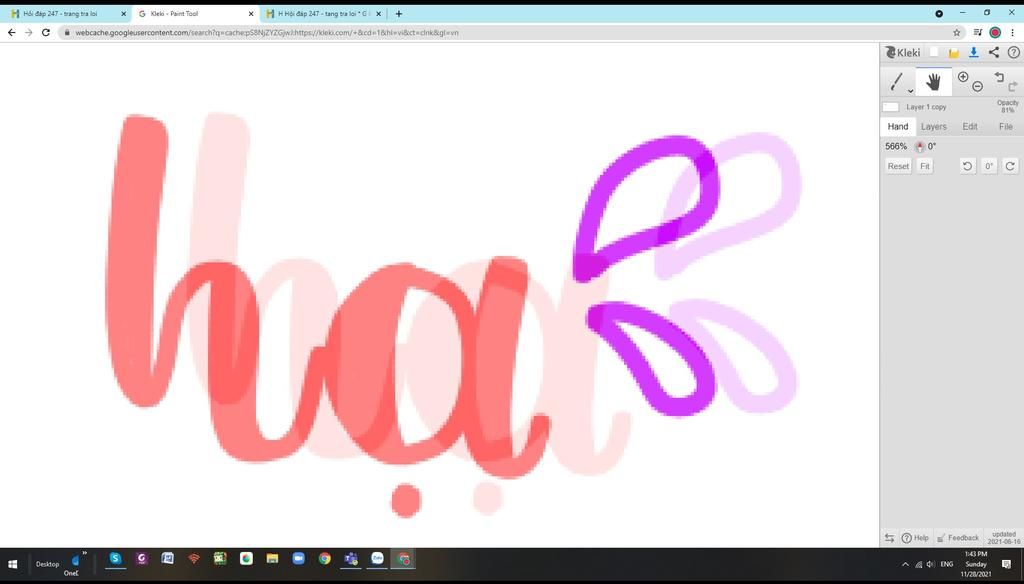
Task: Open Kleki help with top question-mark icon
Action: (x=1014, y=52)
